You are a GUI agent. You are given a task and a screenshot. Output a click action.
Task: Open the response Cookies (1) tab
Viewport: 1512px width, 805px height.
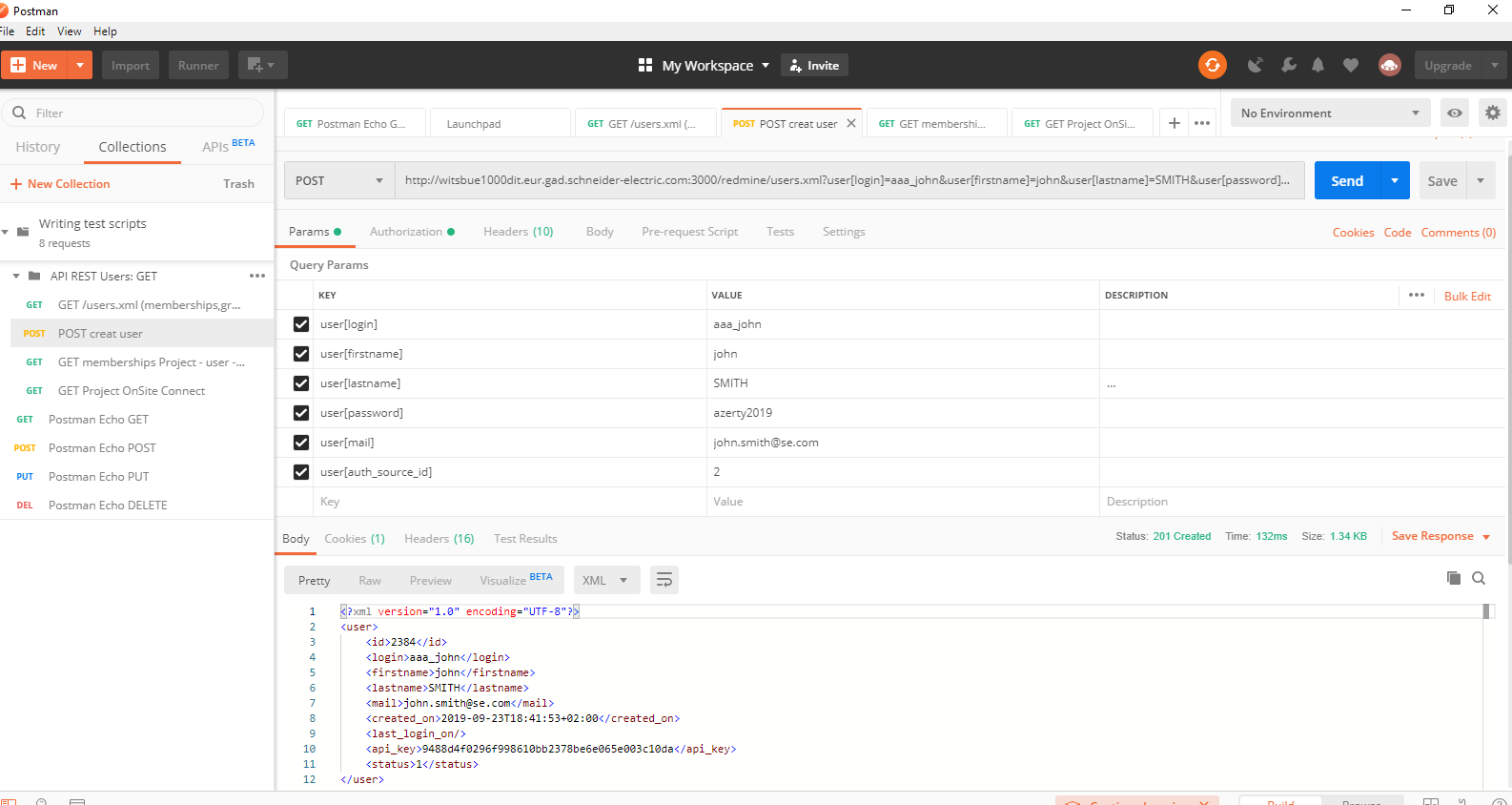click(355, 539)
